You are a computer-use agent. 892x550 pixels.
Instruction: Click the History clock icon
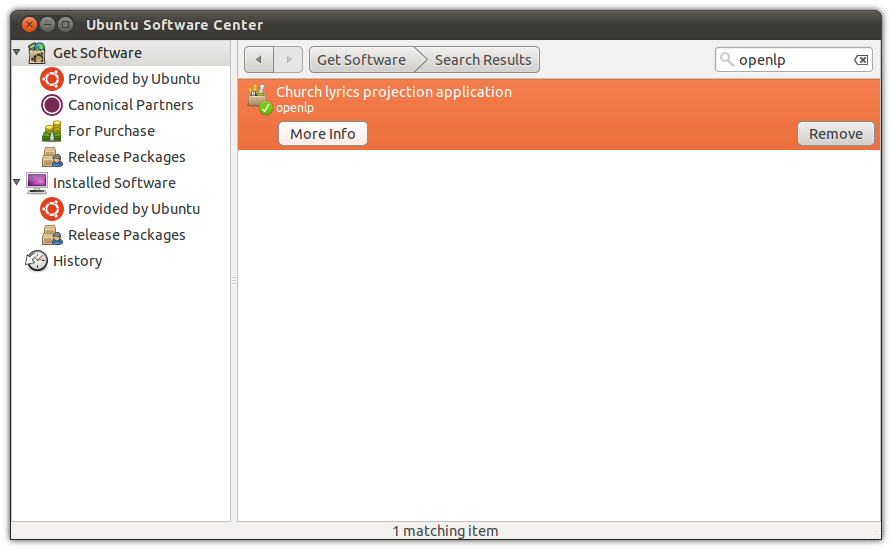click(x=37, y=261)
